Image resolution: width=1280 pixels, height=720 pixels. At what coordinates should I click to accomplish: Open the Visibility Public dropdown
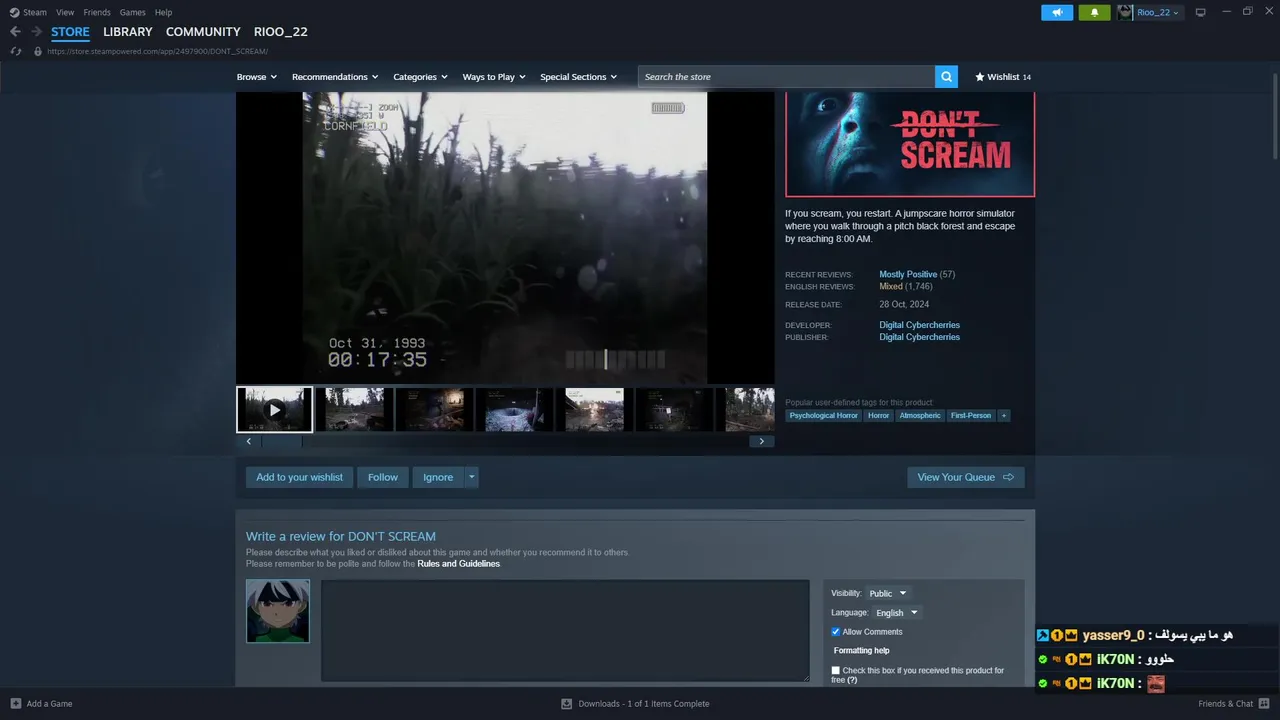888,593
